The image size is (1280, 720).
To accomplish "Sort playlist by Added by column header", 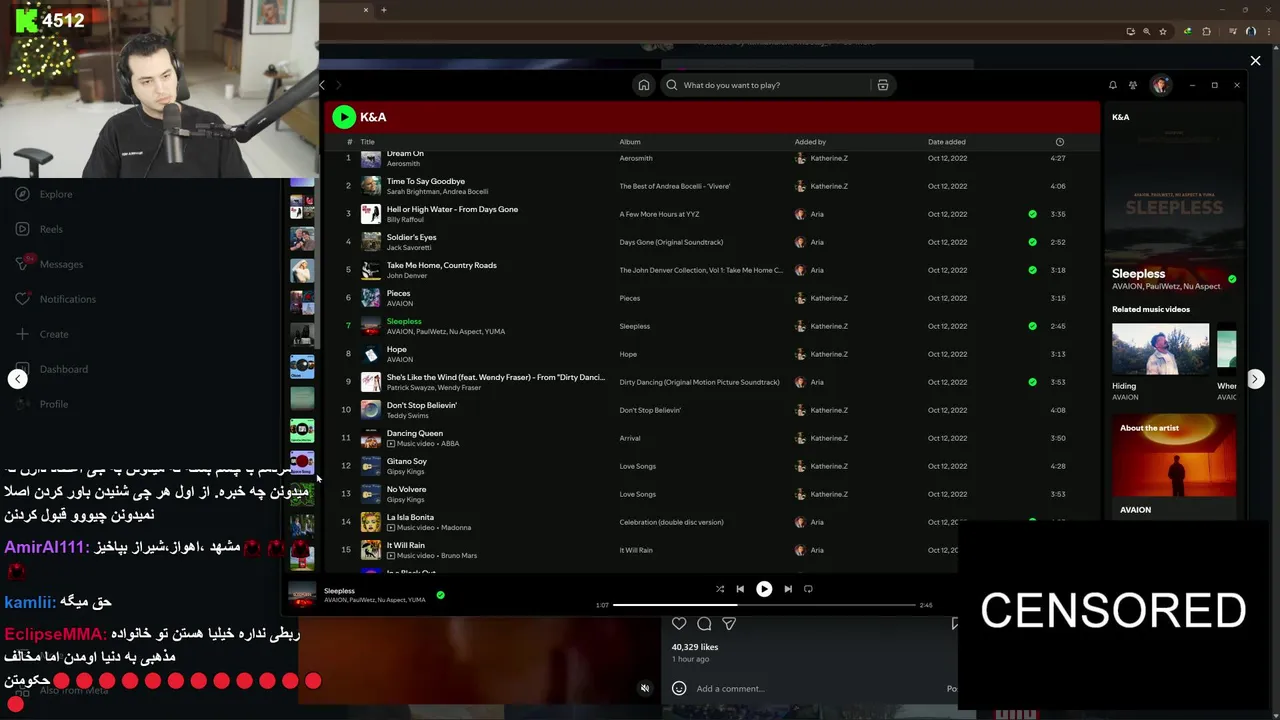I will (810, 142).
